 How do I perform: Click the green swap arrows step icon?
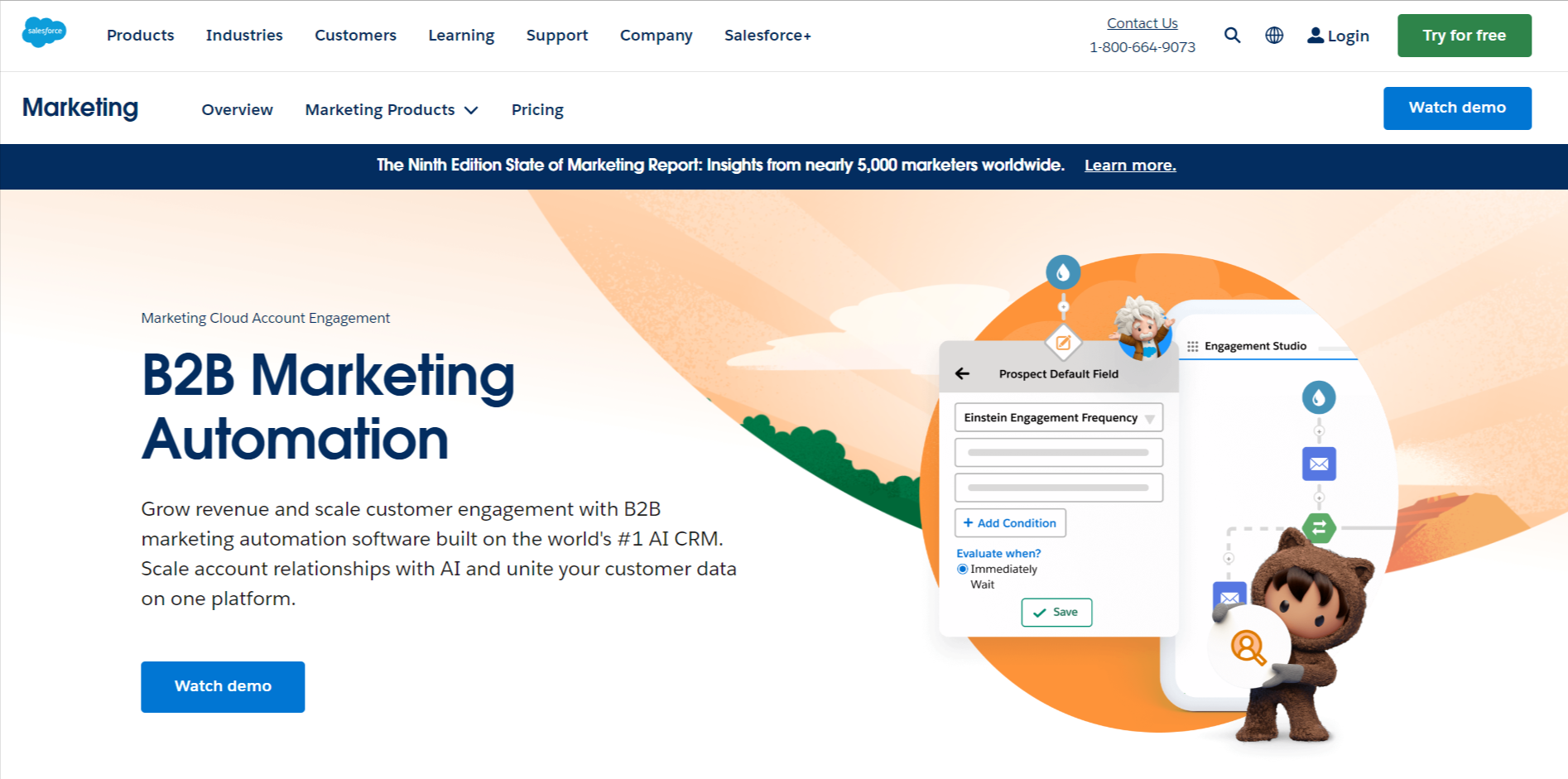(x=1319, y=527)
